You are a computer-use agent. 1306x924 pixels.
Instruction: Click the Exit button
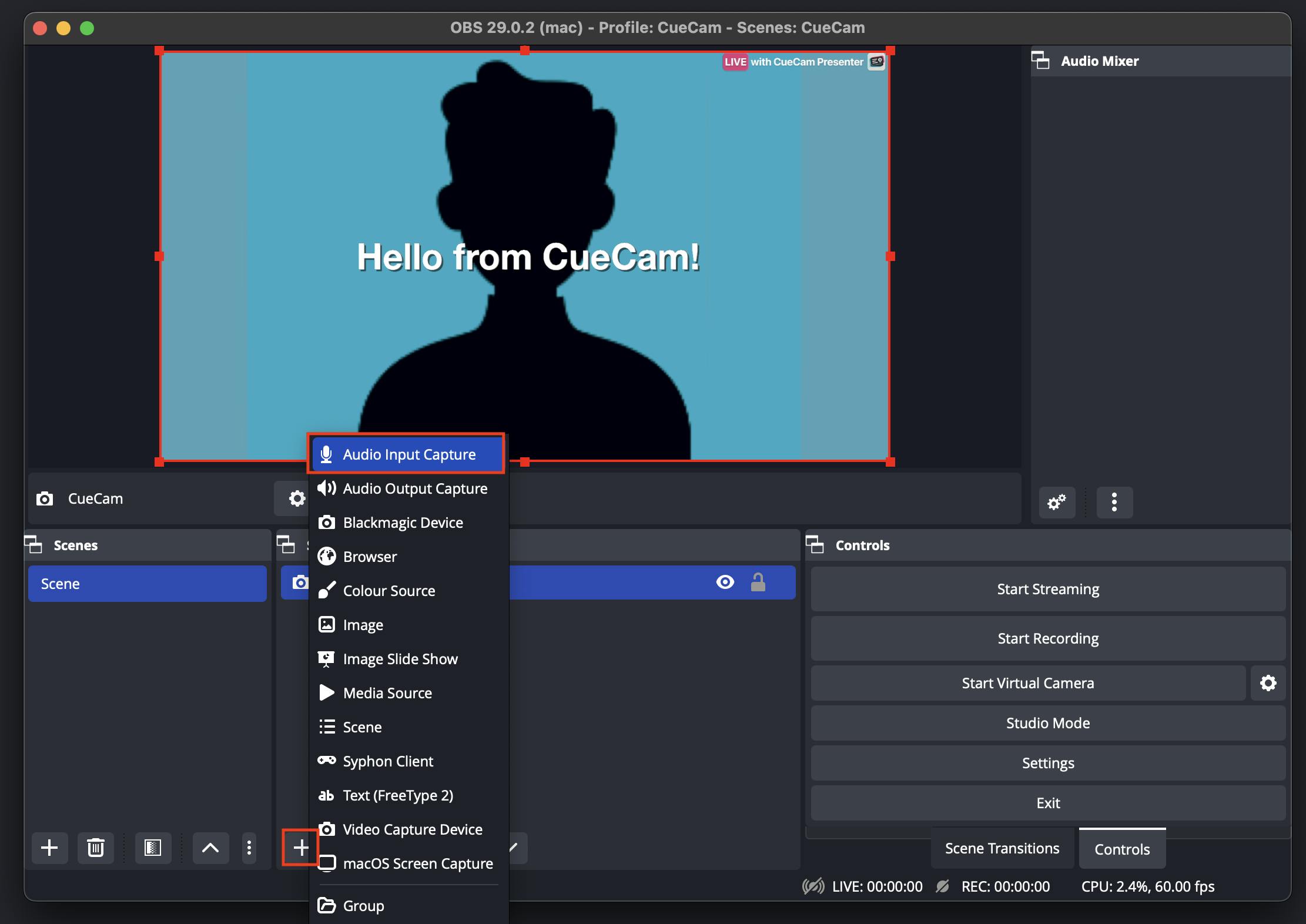(1048, 803)
